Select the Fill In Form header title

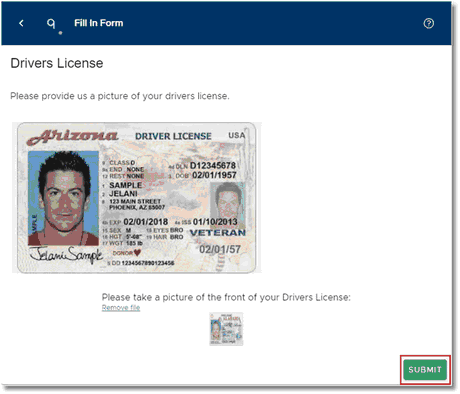point(99,23)
